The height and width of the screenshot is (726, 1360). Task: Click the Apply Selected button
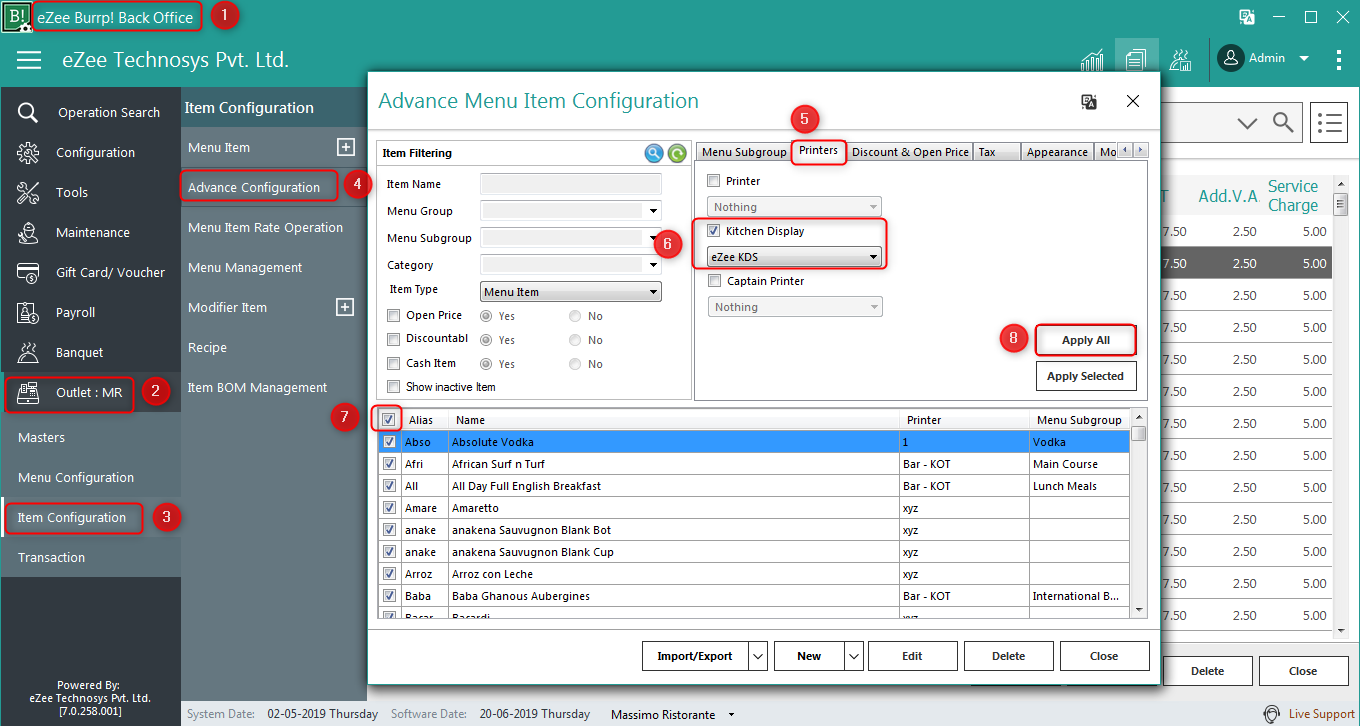point(1086,376)
